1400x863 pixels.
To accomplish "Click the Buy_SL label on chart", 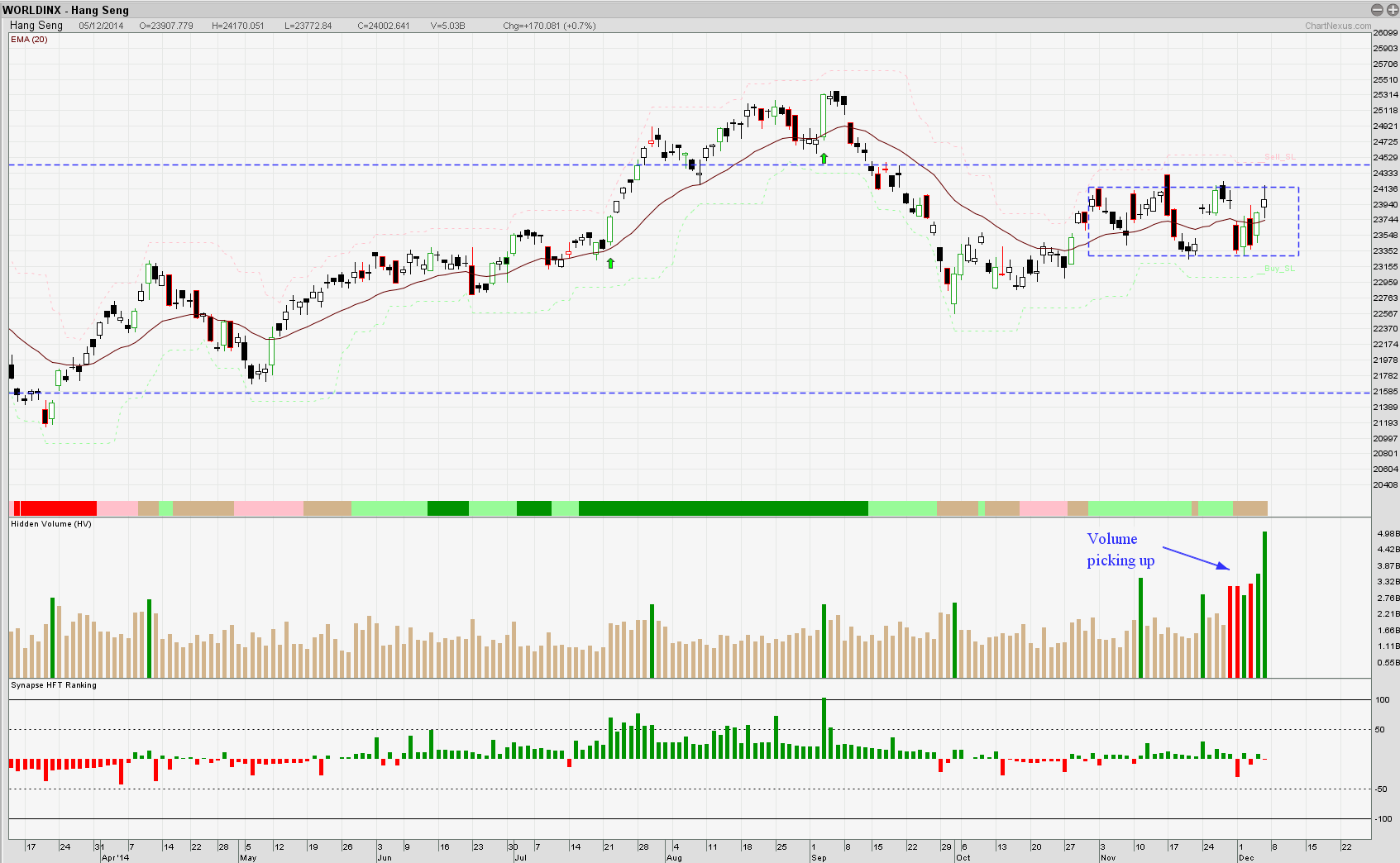I will [x=1279, y=269].
